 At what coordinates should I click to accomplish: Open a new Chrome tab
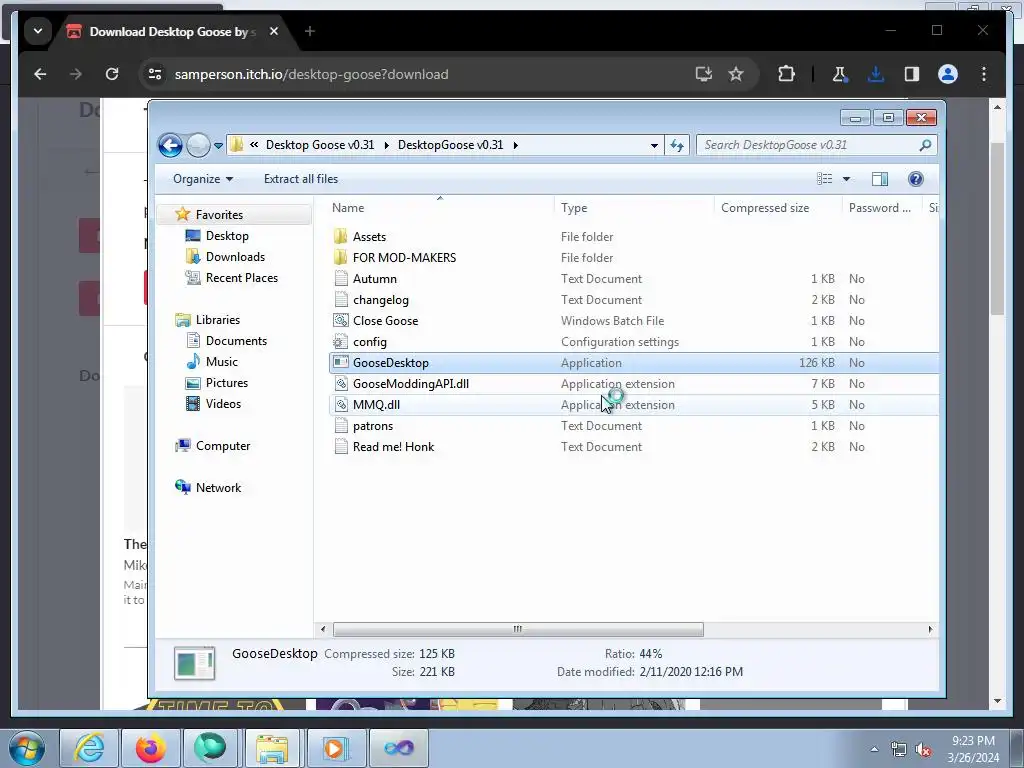click(310, 31)
